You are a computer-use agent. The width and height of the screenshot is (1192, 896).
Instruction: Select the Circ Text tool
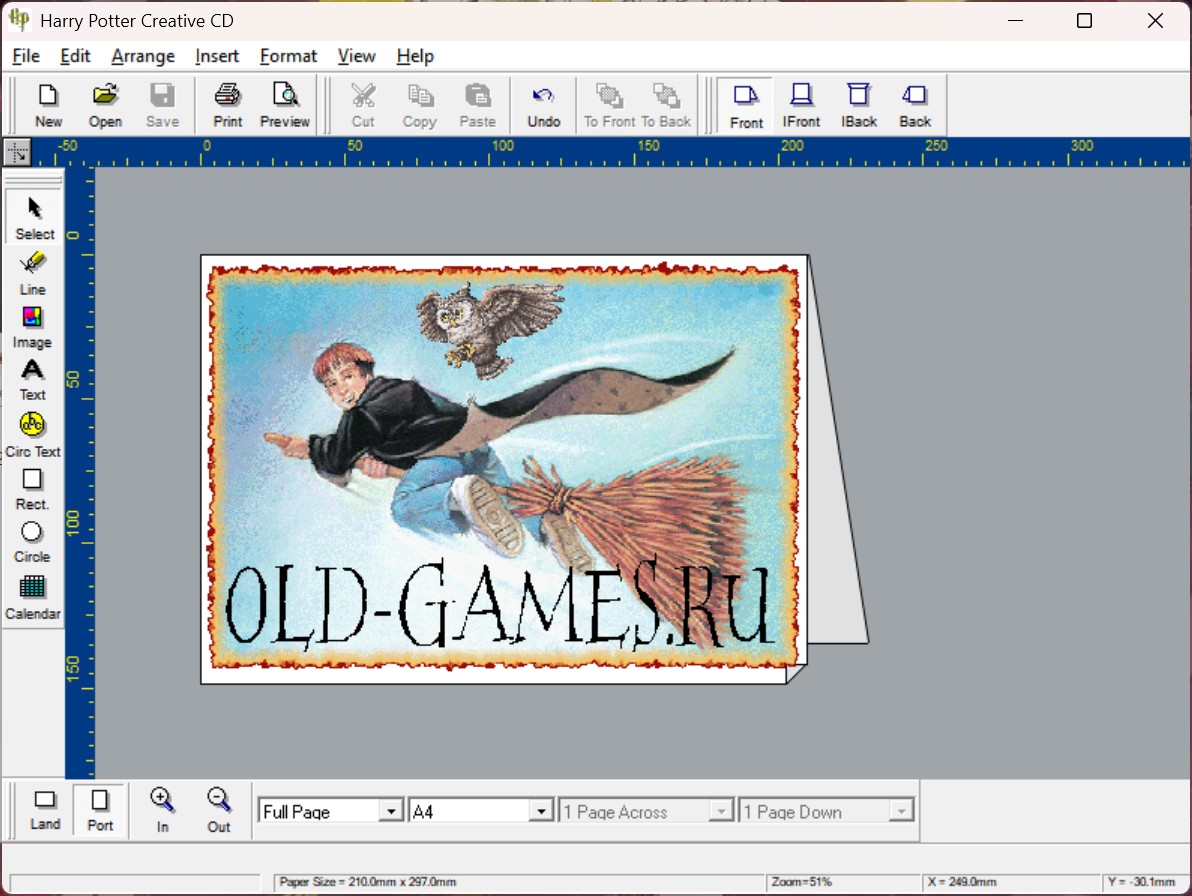32,435
